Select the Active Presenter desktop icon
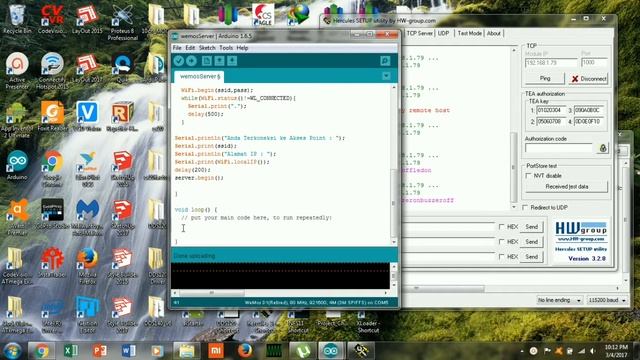Image resolution: width=640 pixels, height=360 pixels. [17, 70]
